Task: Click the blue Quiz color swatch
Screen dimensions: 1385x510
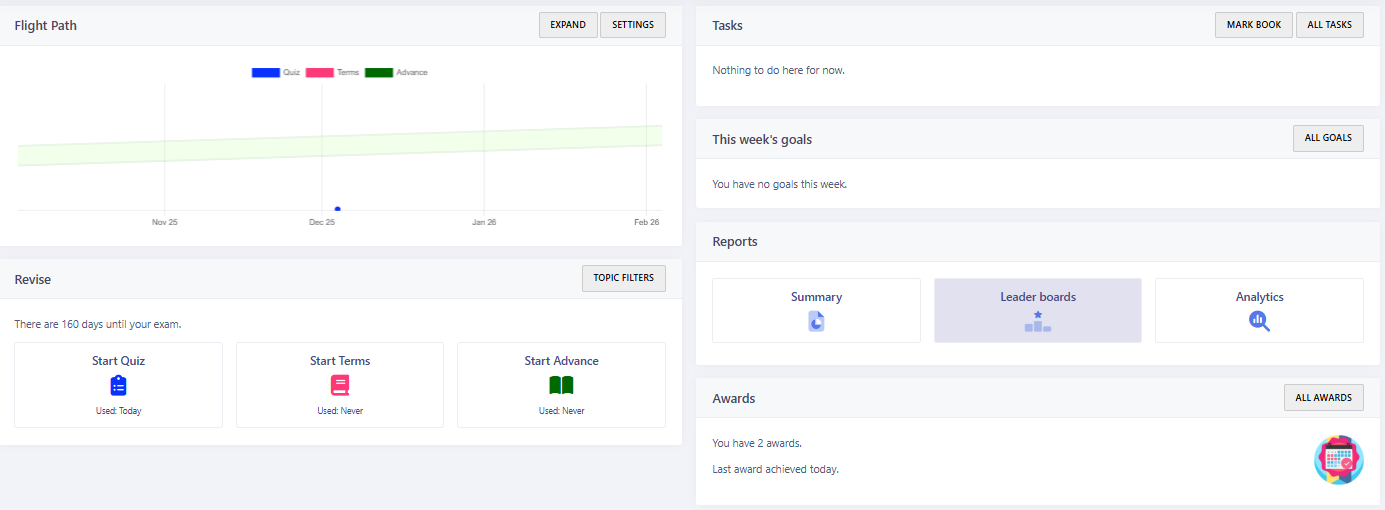Action: (x=265, y=73)
